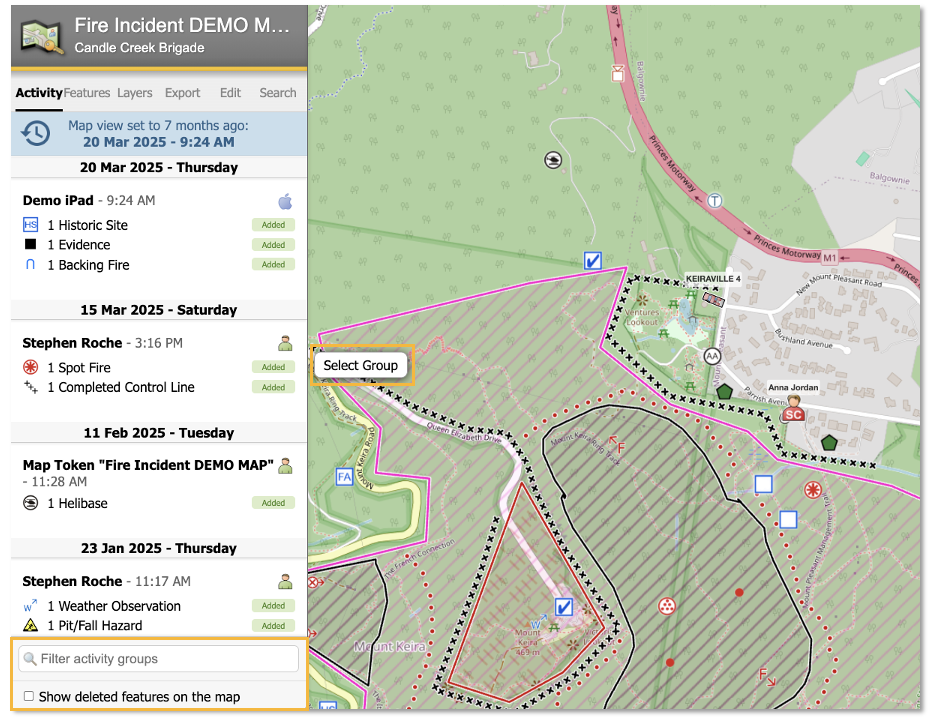Click the Select Group button
940x728 pixels.
pyautogui.click(x=361, y=366)
